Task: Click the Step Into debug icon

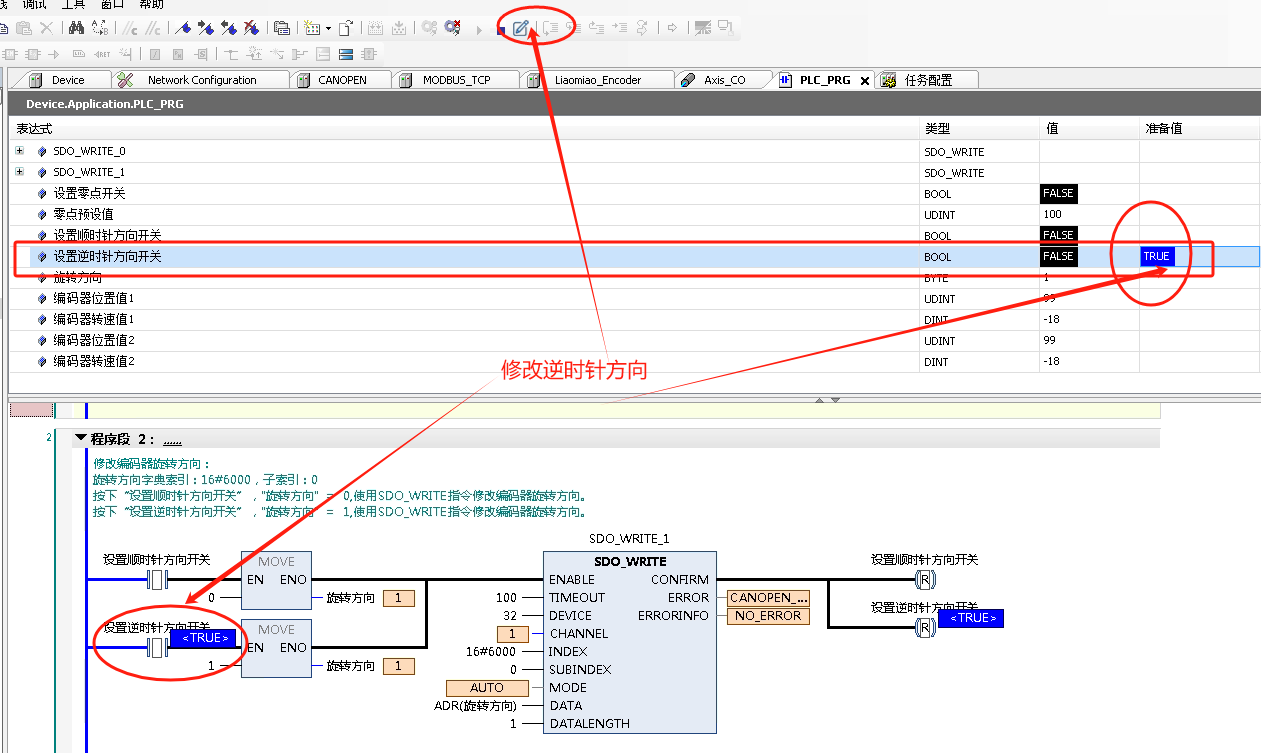Action: pyautogui.click(x=573, y=28)
